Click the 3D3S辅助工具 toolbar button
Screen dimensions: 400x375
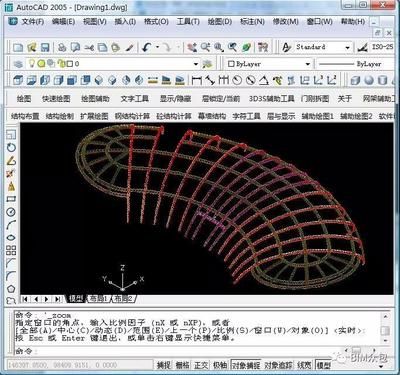click(x=272, y=98)
